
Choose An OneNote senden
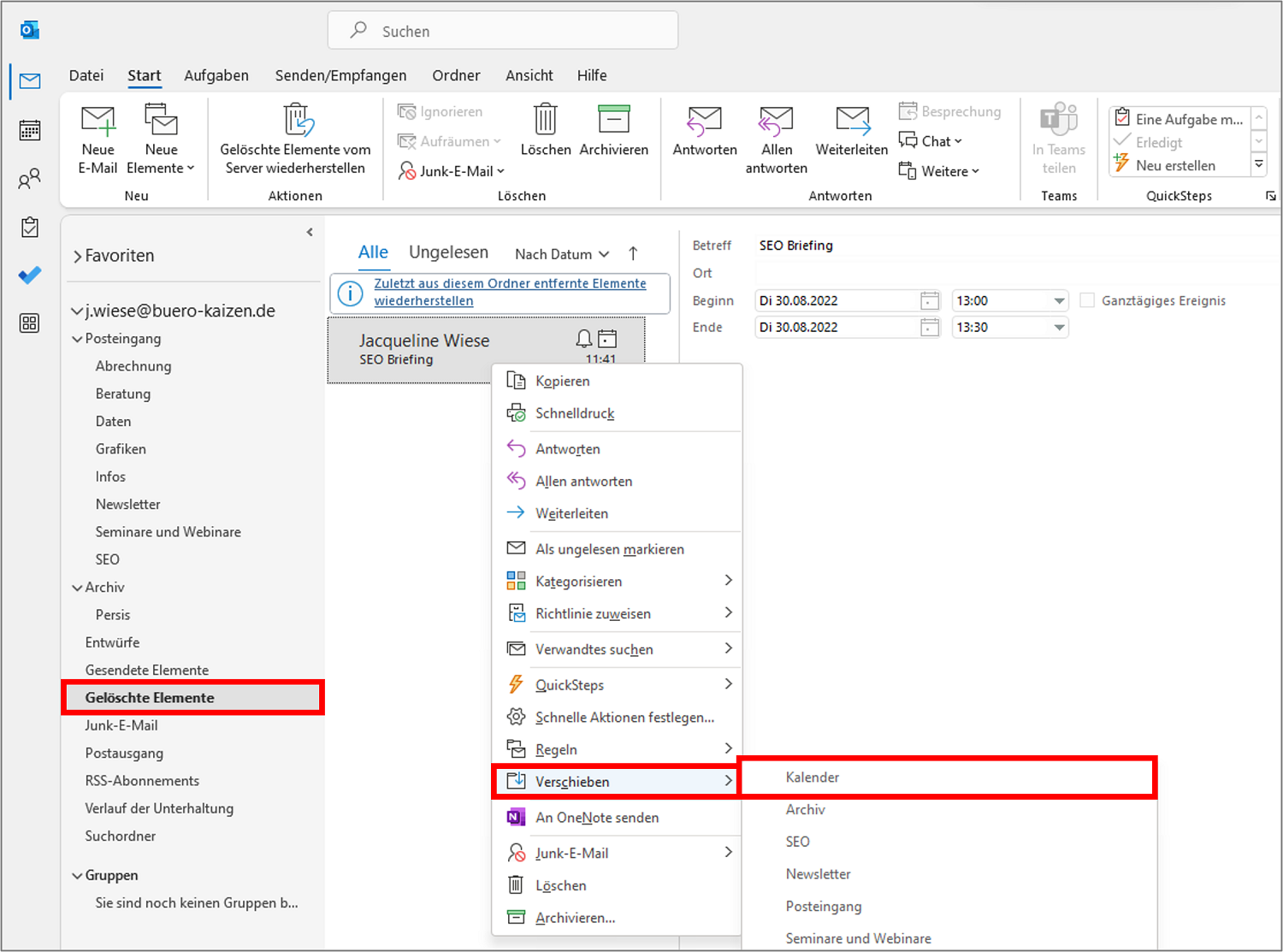click(x=617, y=817)
